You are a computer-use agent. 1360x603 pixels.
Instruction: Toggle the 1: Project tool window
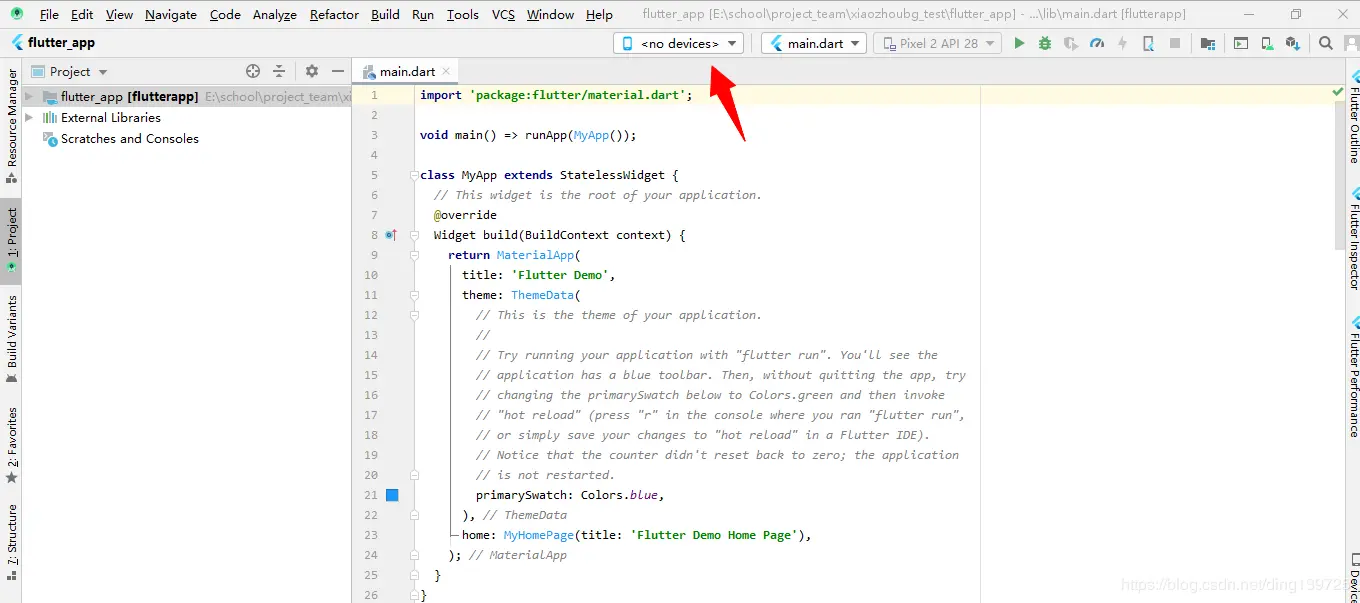(11, 240)
